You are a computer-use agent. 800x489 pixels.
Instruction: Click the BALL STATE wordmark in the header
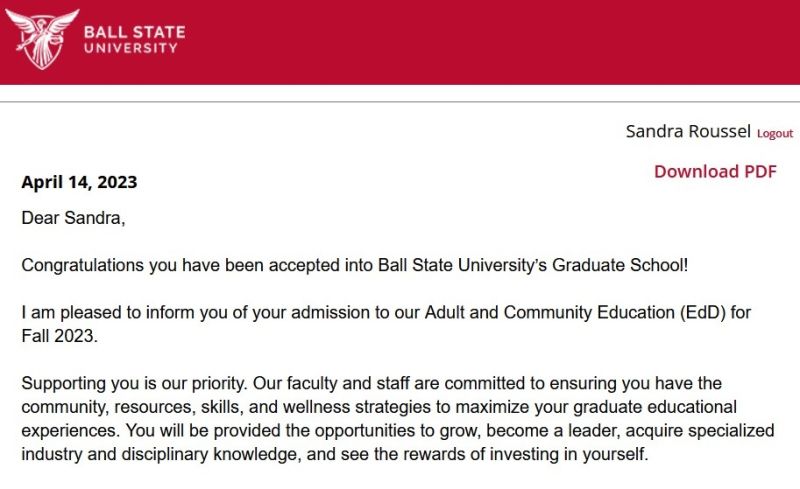point(134,31)
